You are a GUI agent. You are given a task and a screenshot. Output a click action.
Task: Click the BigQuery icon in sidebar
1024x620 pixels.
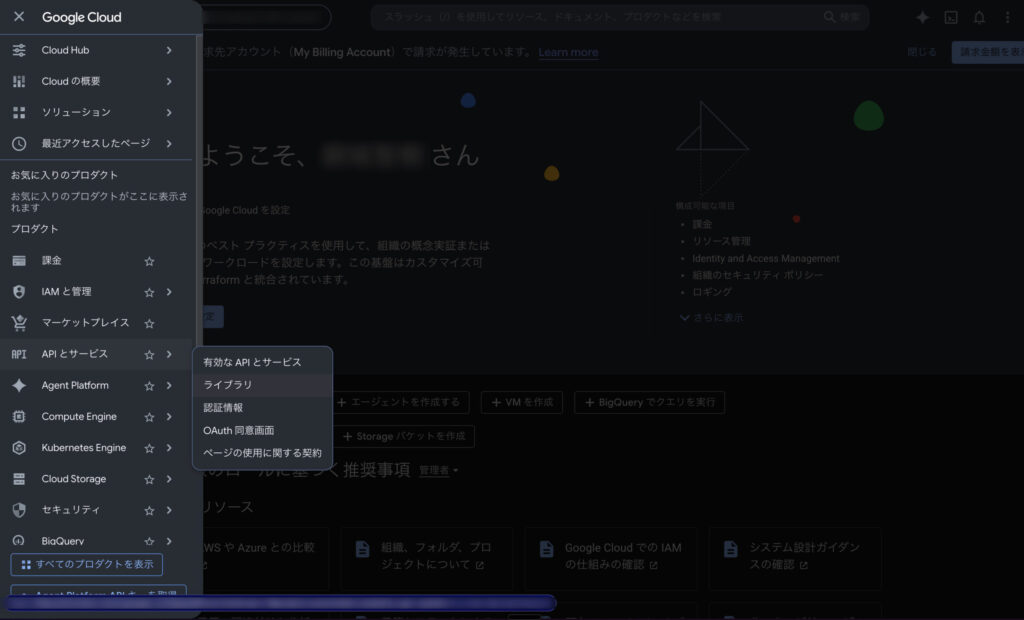(x=19, y=540)
